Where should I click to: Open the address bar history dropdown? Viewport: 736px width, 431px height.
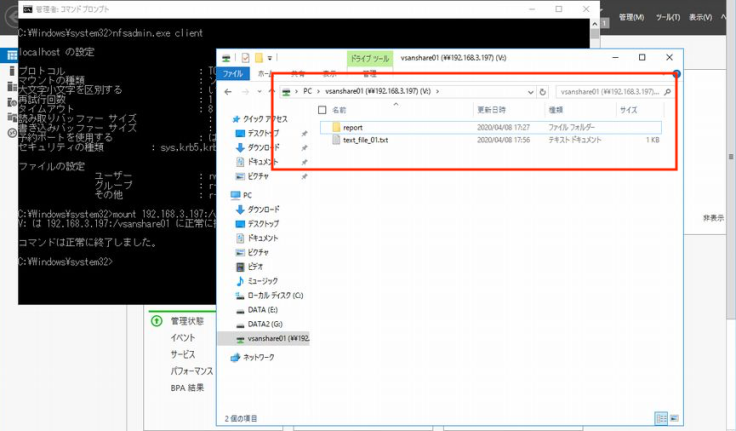click(530, 92)
